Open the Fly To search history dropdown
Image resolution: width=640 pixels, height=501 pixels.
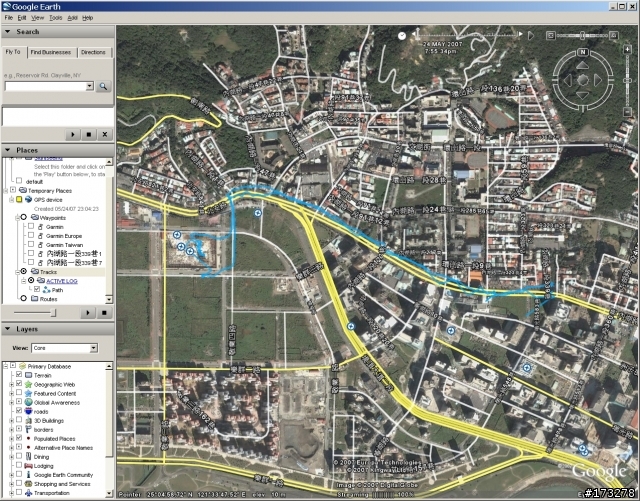tap(89, 86)
